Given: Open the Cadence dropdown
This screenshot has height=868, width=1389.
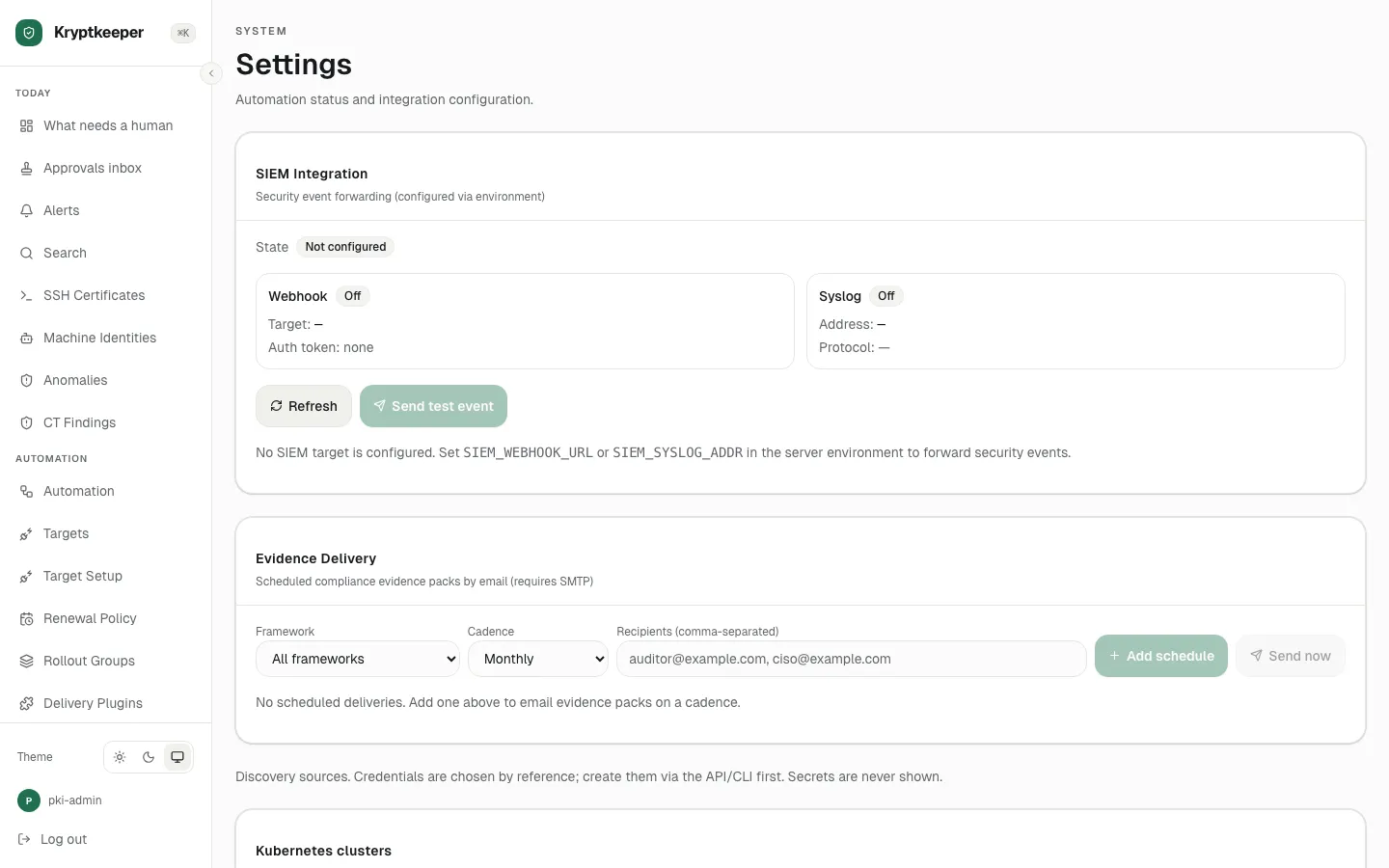Looking at the screenshot, I should (538, 659).
